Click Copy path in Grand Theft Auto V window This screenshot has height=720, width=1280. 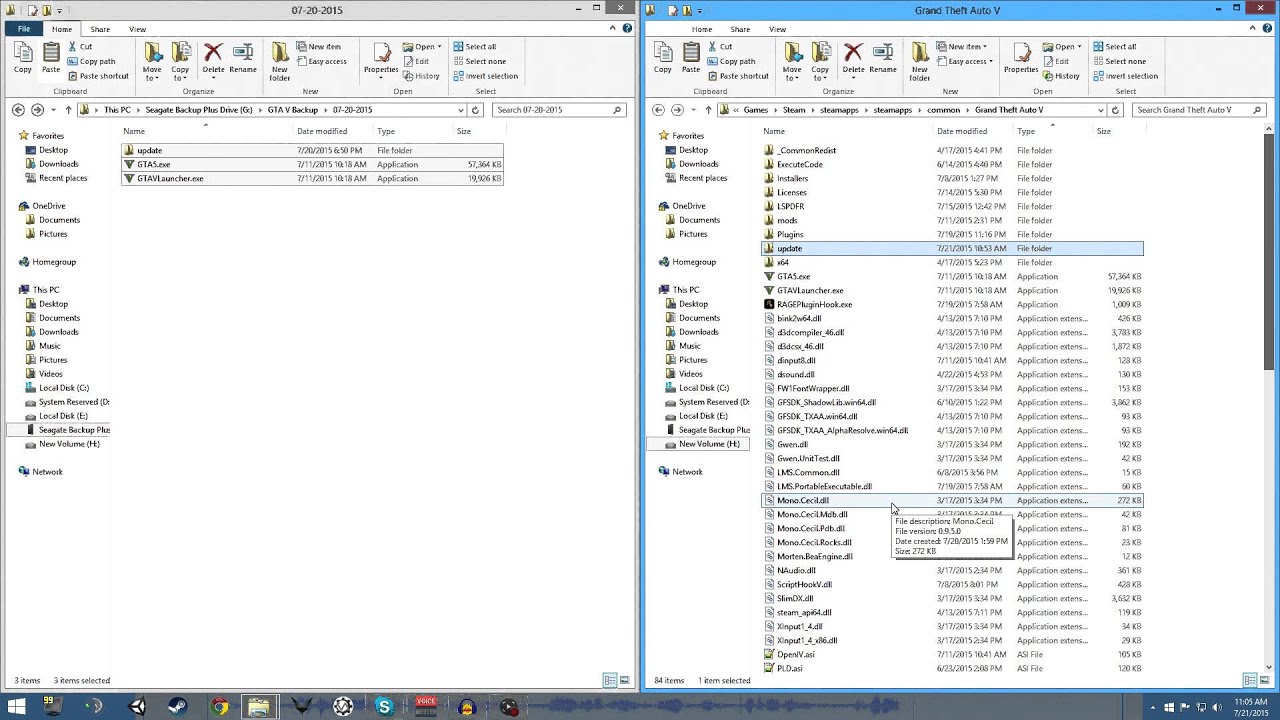[731, 61]
